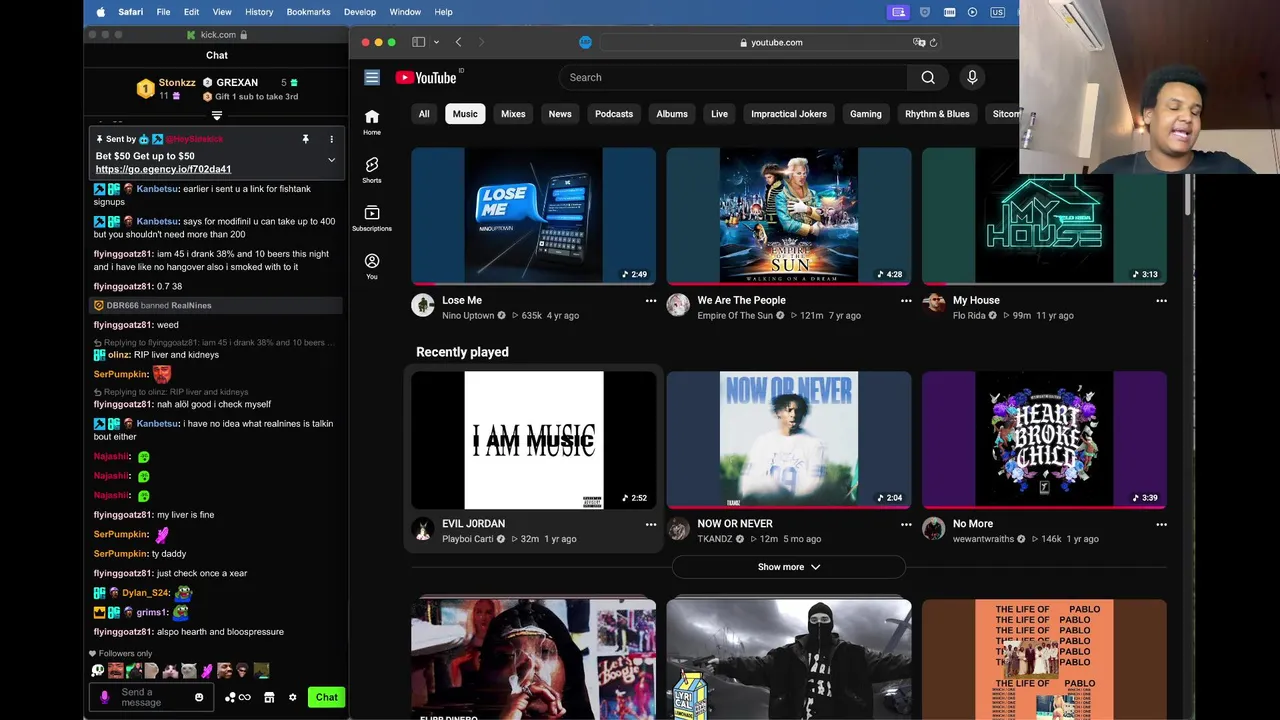Image resolution: width=1280 pixels, height=720 pixels.
Task: Click Safari's back navigation arrow
Action: pyautogui.click(x=458, y=42)
